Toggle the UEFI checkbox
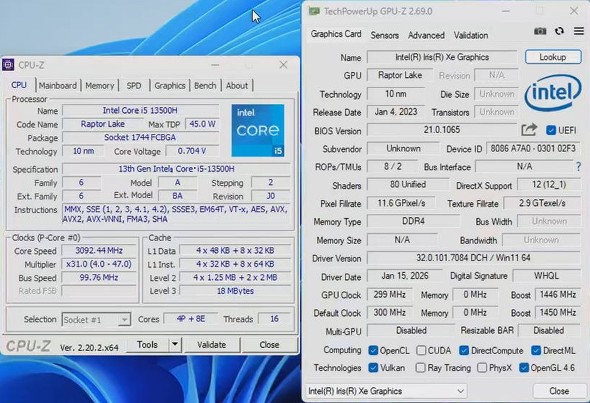Screen dimensions: 590x403 [x=551, y=130]
